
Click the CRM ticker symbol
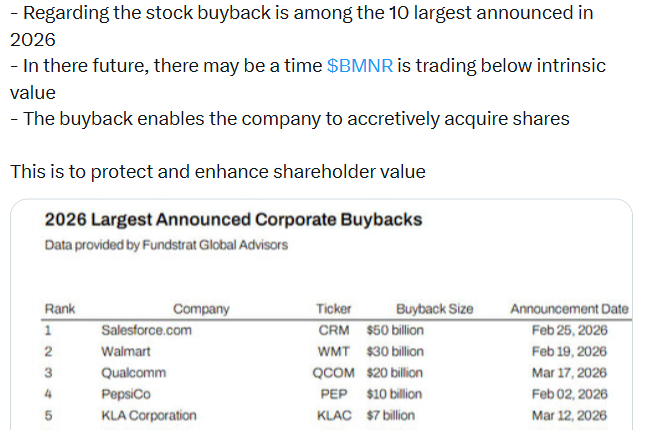(333, 330)
